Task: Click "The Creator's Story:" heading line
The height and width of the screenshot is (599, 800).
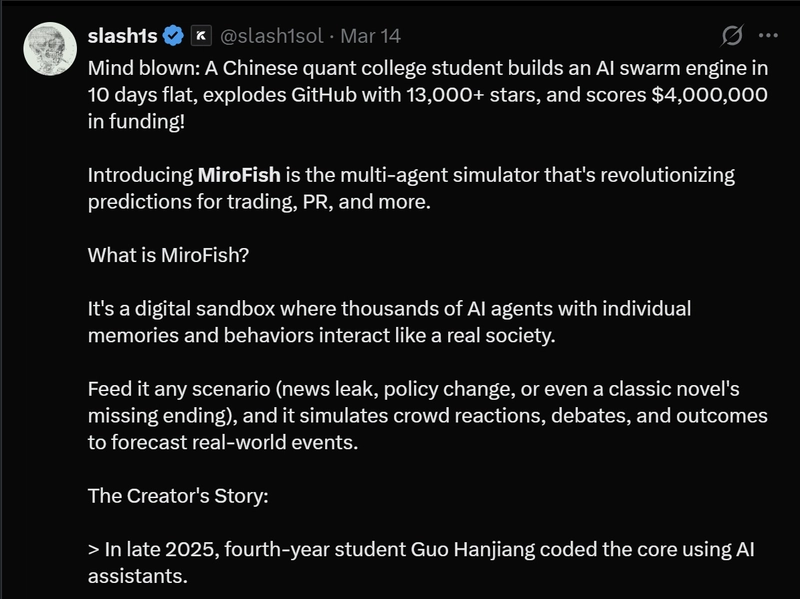Action: coord(177,495)
